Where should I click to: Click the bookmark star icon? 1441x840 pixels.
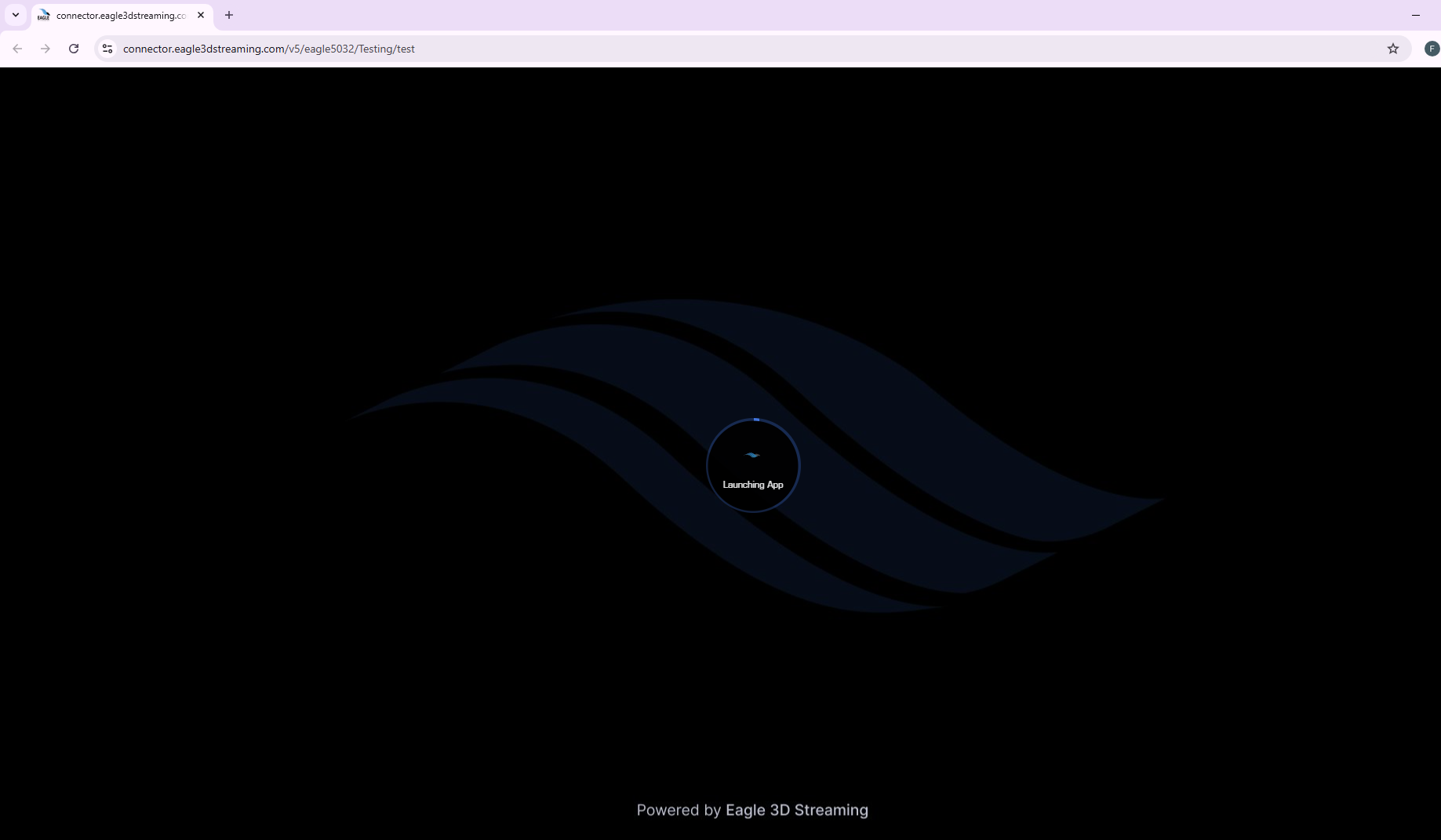click(1393, 49)
